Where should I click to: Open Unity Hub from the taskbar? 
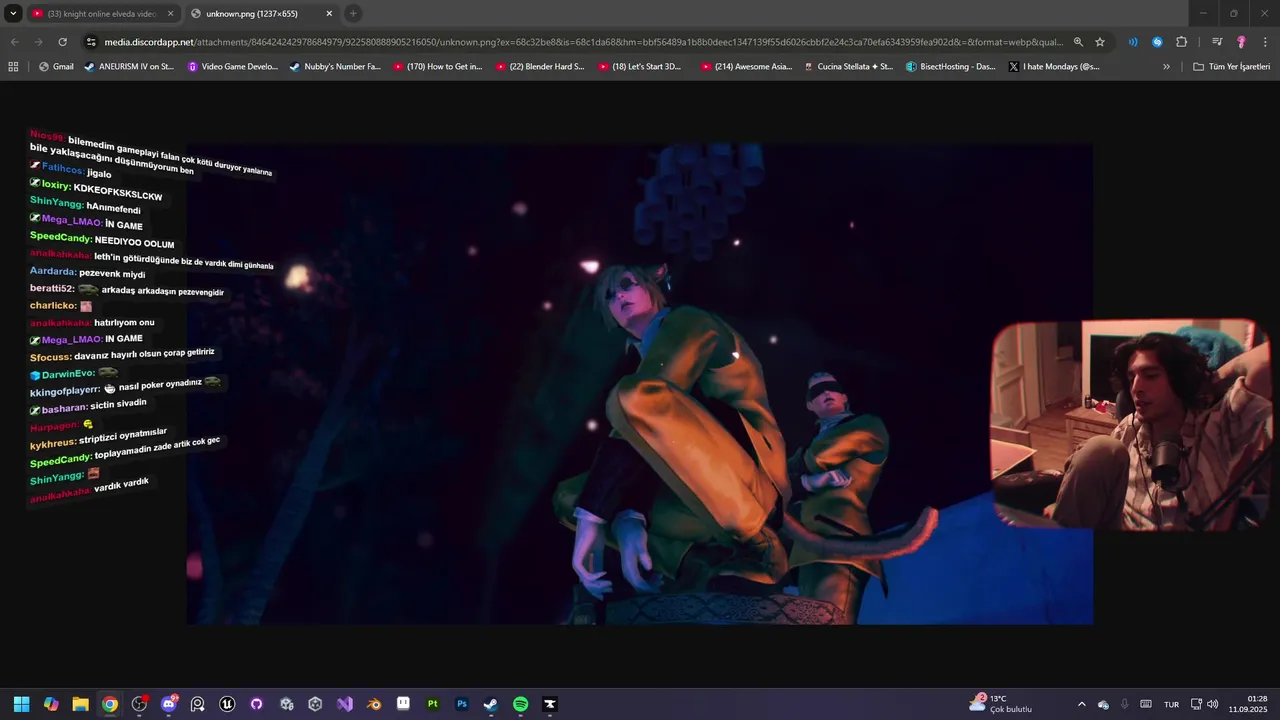tap(315, 704)
